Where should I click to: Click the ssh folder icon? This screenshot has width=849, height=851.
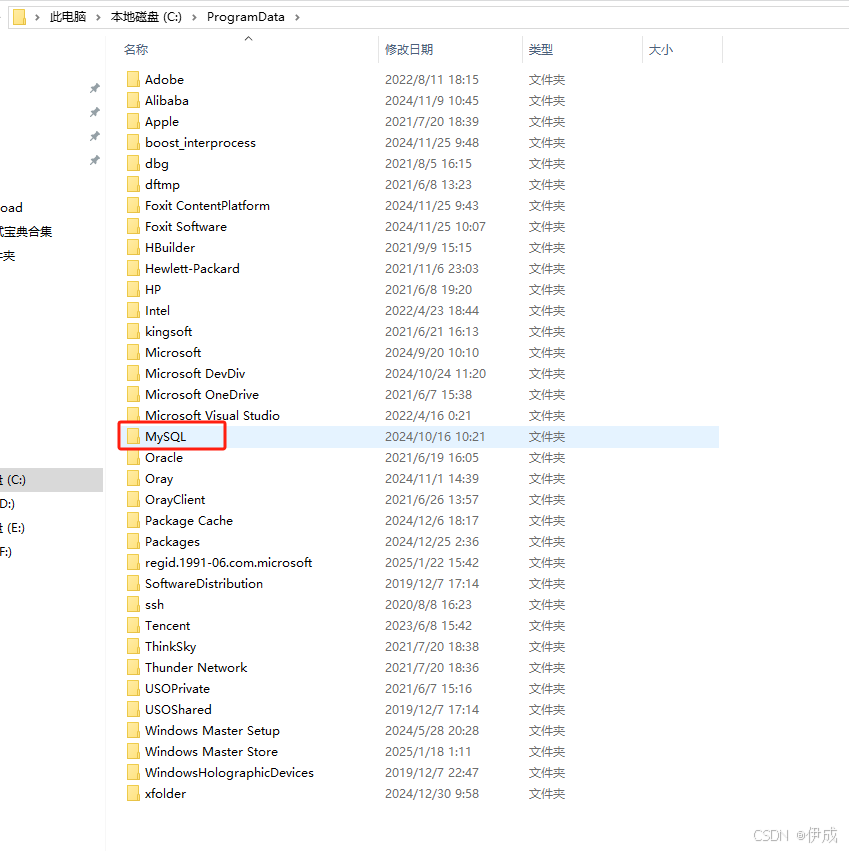pos(133,605)
